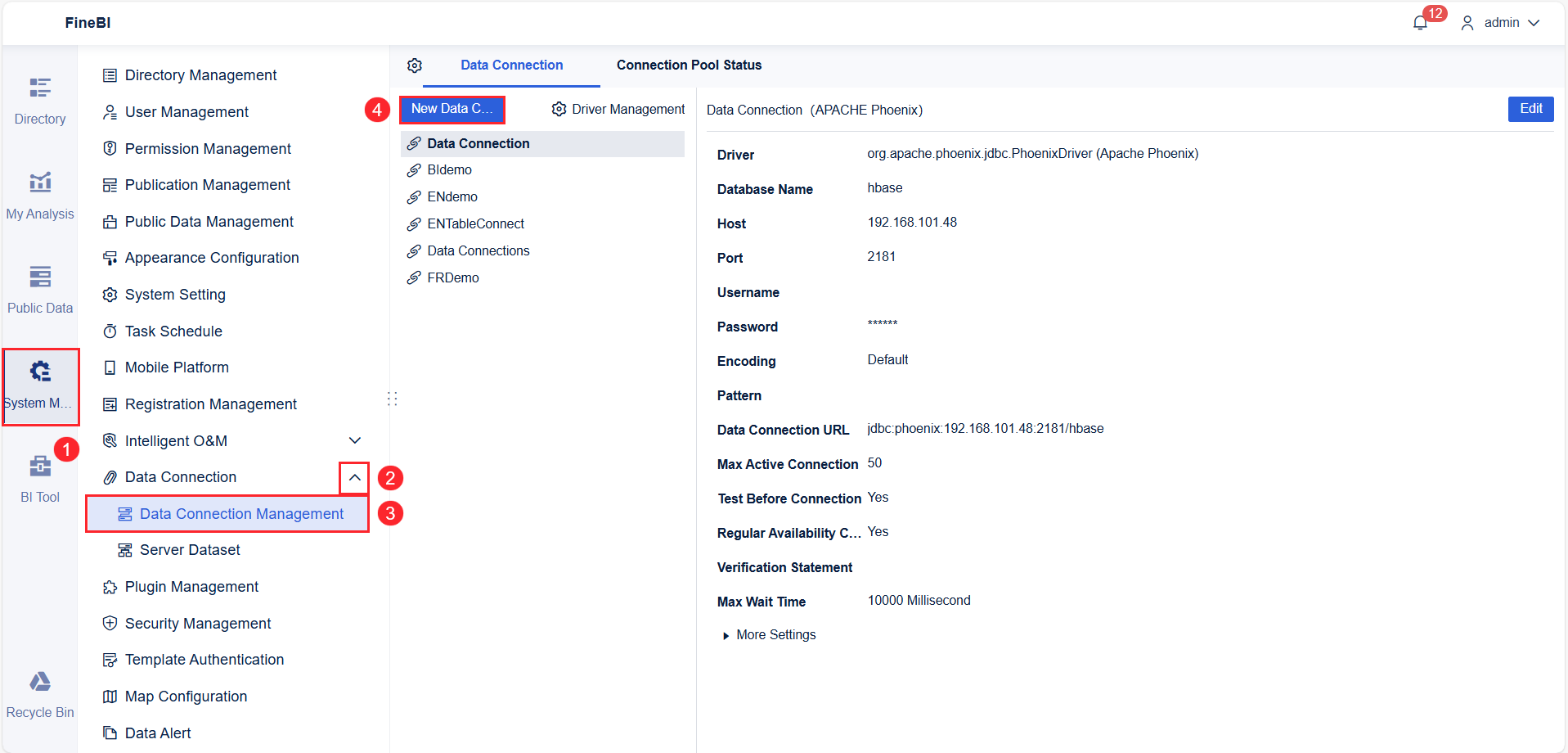Click the settings gear beside Data Connection tab
Viewport: 1568px width, 753px height.
tap(415, 65)
